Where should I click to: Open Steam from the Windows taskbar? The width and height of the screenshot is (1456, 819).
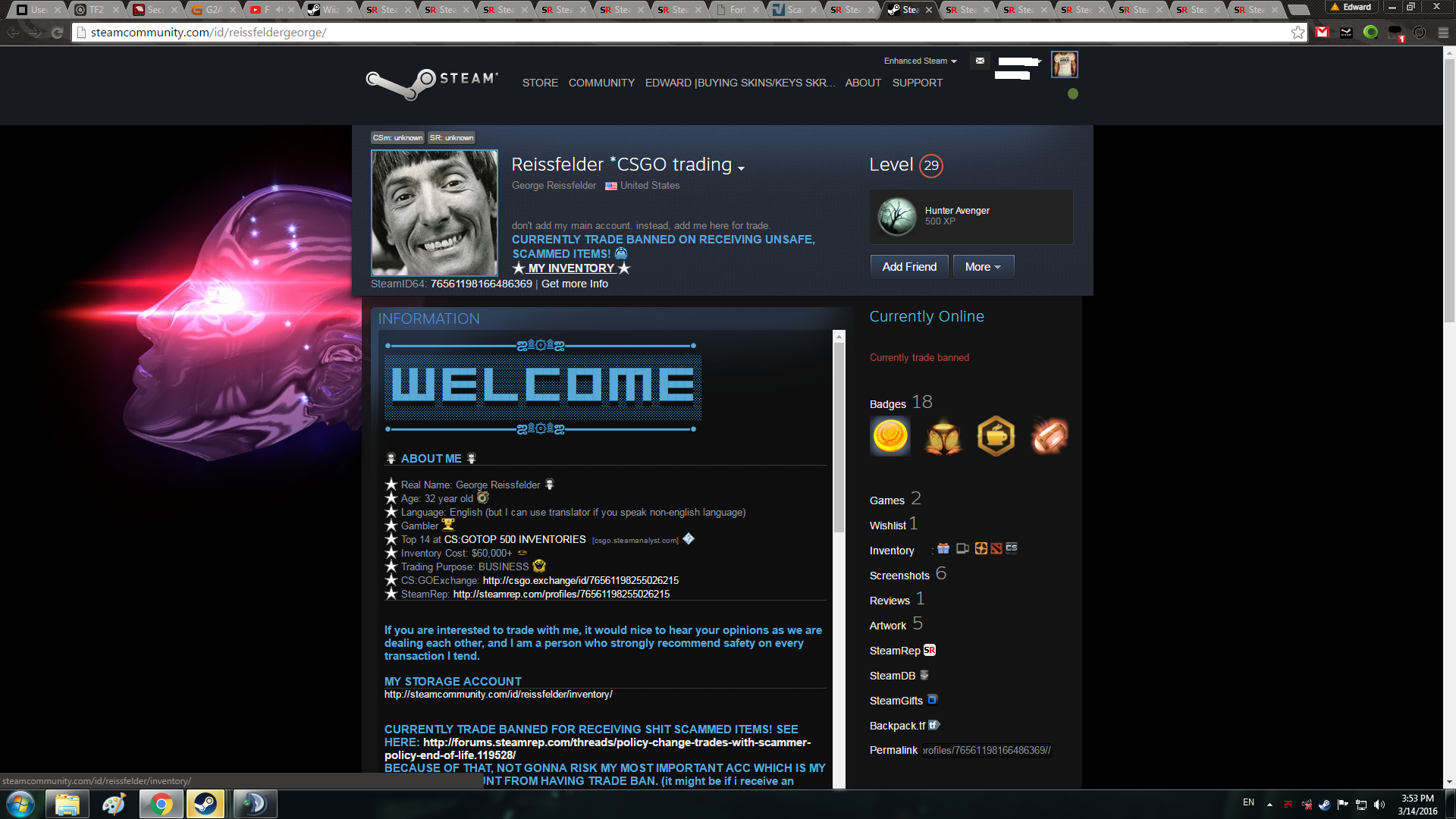[205, 804]
